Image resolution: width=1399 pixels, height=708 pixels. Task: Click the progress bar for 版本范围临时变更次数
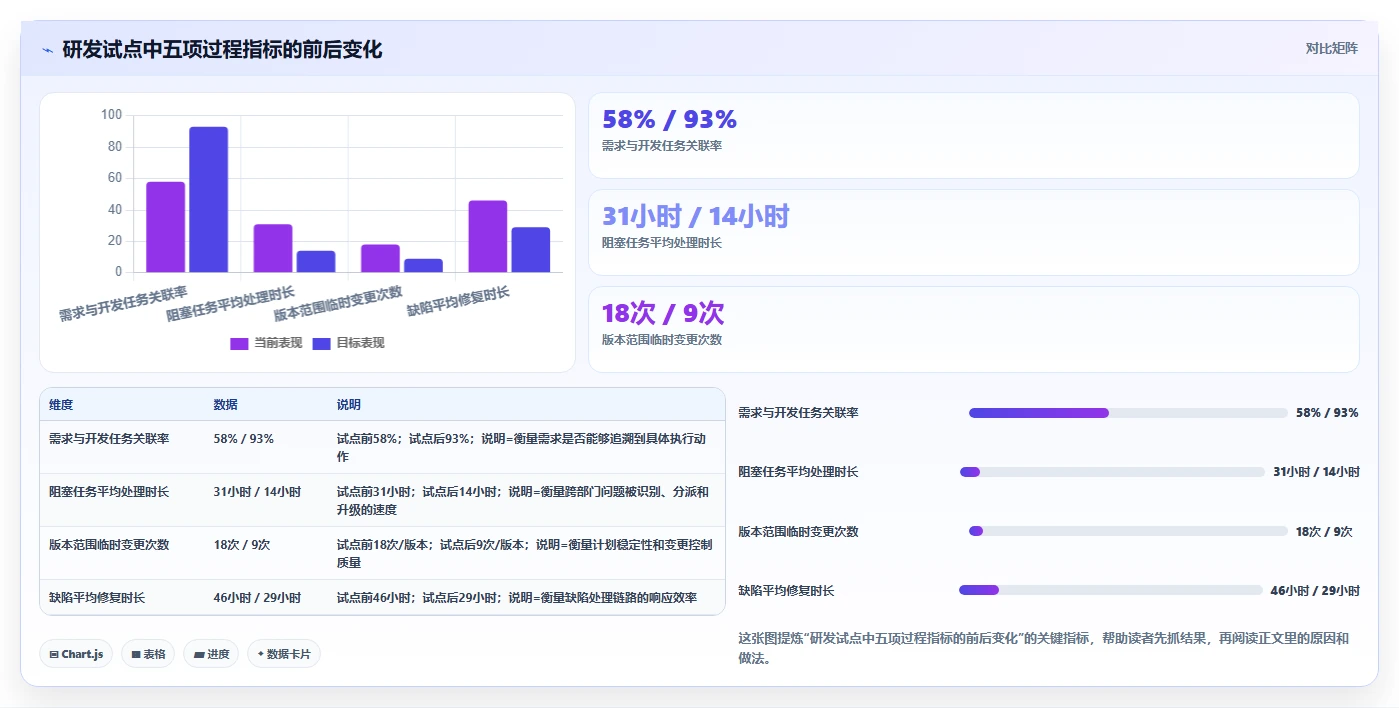[1128, 531]
